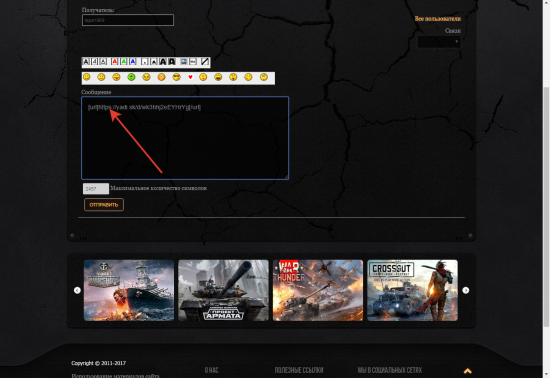
Task: Click the 'О НАС' footer heading
Action: point(212,370)
